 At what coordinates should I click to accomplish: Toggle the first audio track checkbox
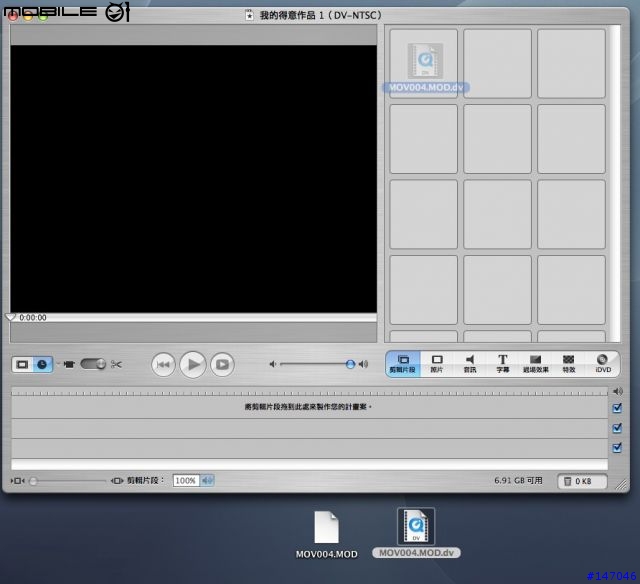(617, 428)
